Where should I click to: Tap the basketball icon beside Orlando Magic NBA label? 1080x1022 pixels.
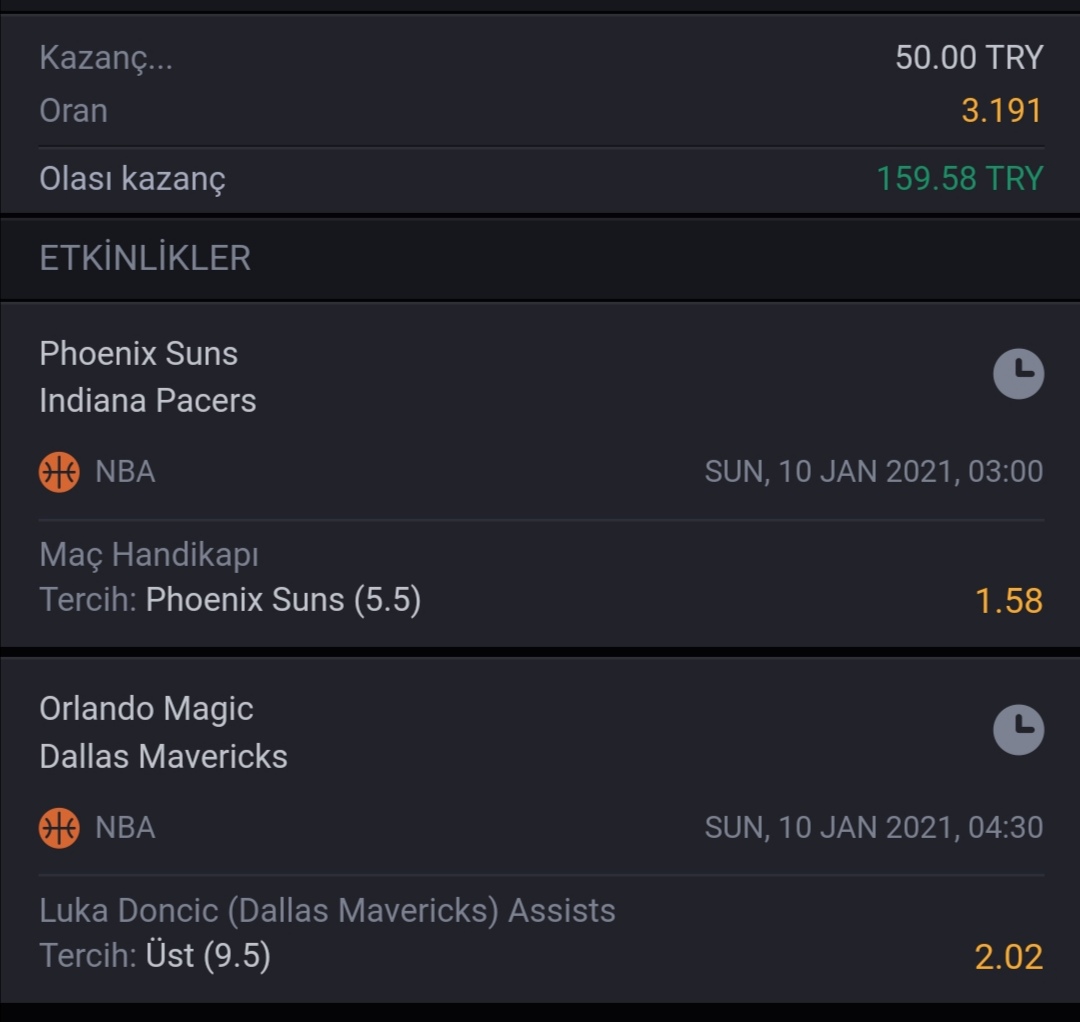[x=59, y=828]
